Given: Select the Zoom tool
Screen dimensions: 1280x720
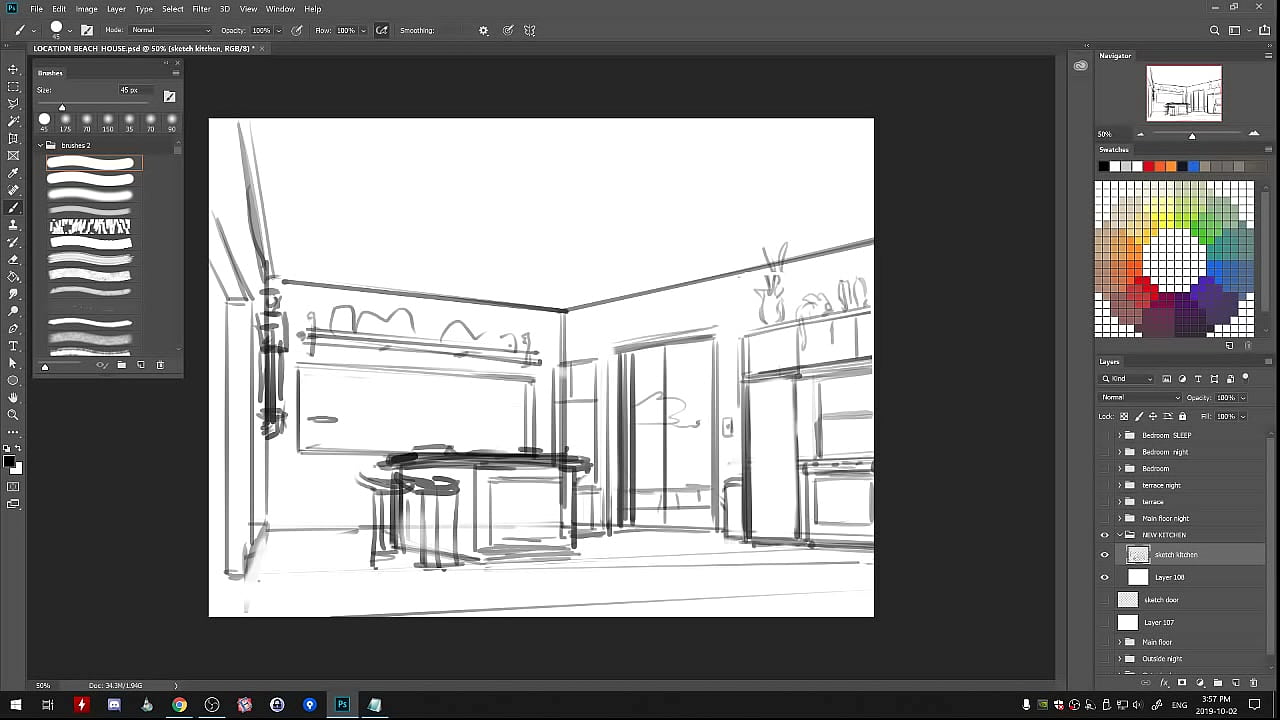Looking at the screenshot, I should [13, 415].
